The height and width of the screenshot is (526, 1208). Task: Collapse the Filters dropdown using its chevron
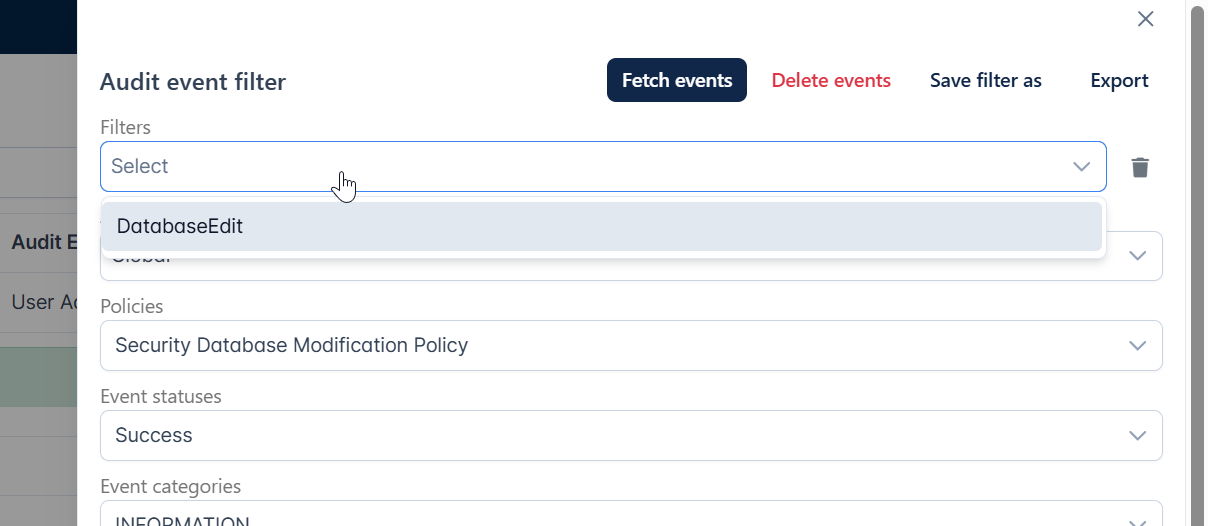point(1081,166)
